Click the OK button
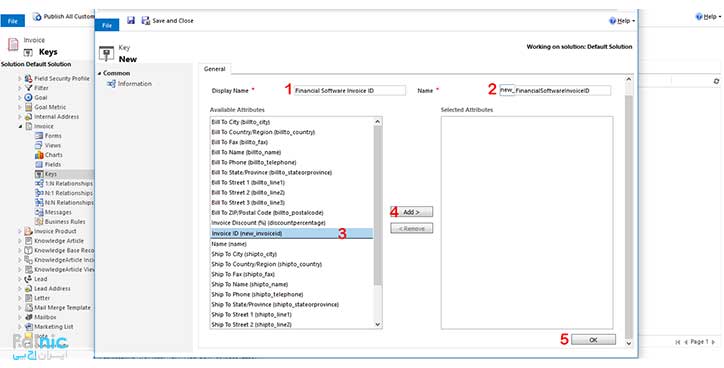 point(593,339)
